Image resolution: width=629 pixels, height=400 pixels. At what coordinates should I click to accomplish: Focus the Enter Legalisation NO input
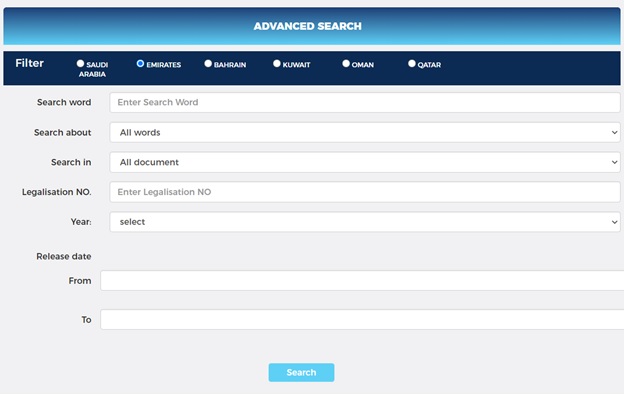(365, 192)
